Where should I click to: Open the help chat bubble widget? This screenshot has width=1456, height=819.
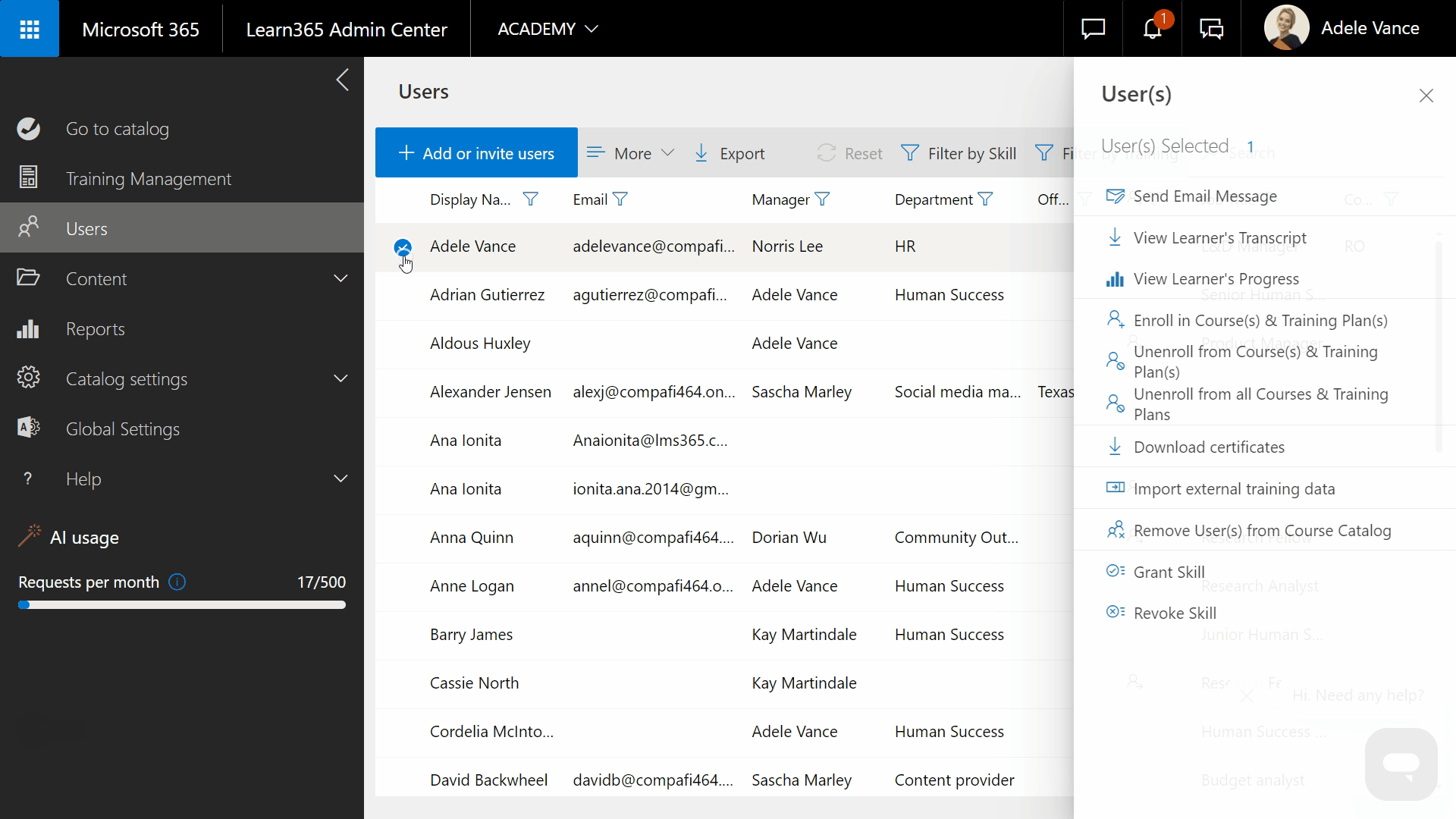click(x=1401, y=764)
